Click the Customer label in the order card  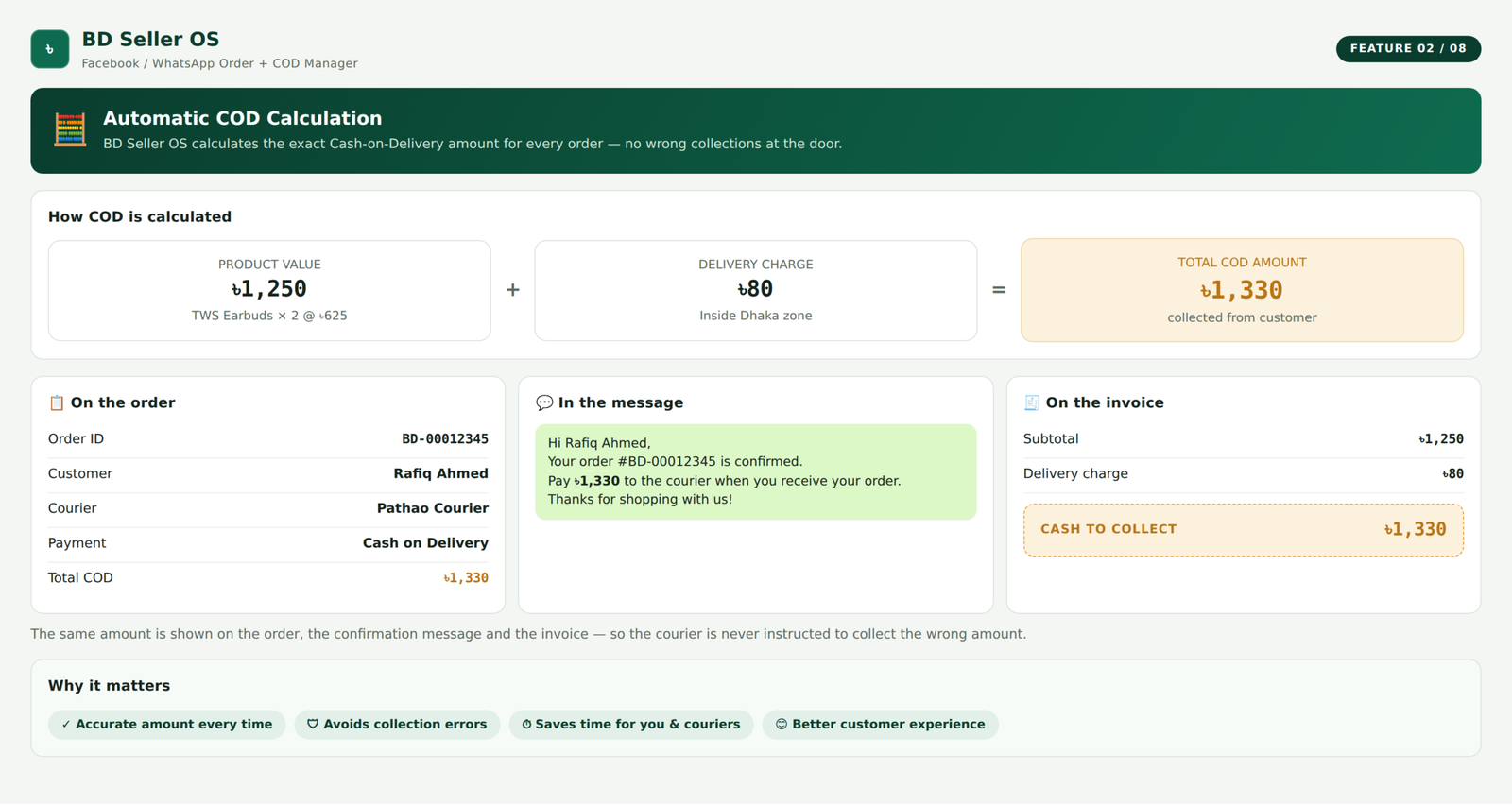click(80, 474)
